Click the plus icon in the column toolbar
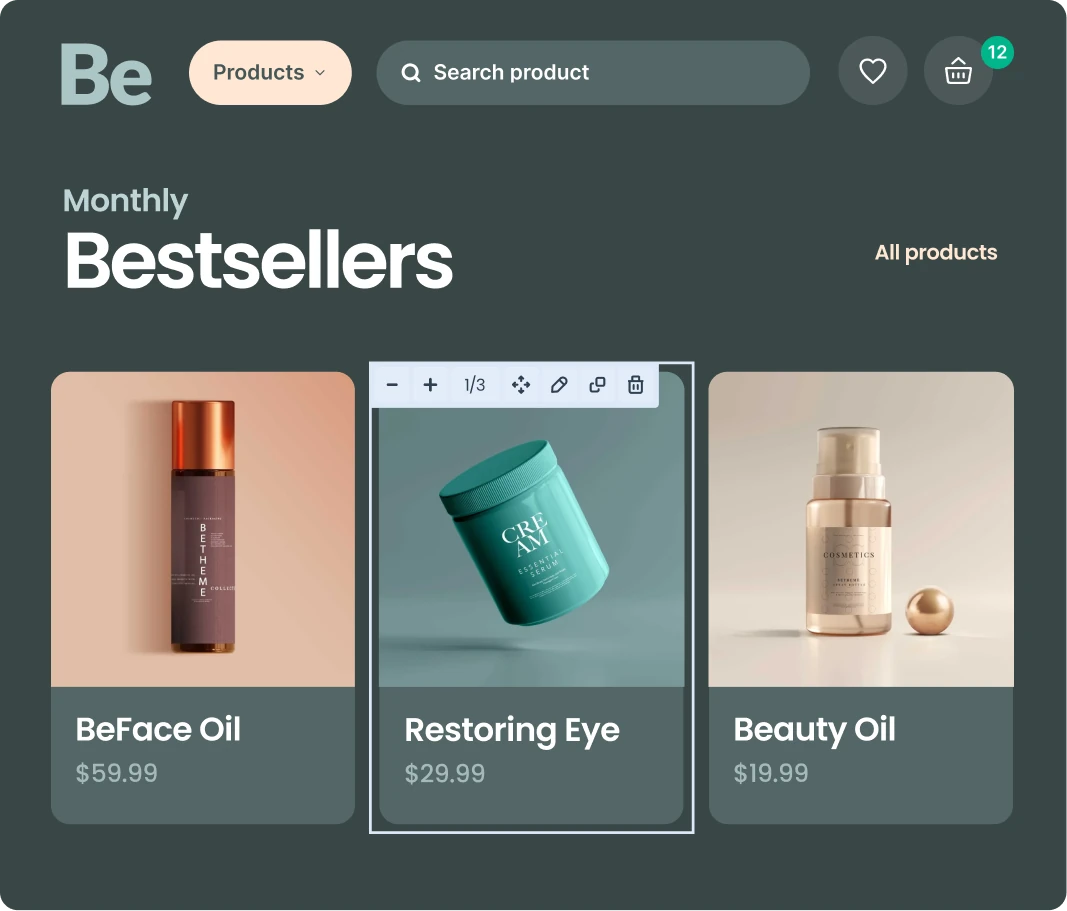Screen dimensions: 1067x911 [x=430, y=385]
